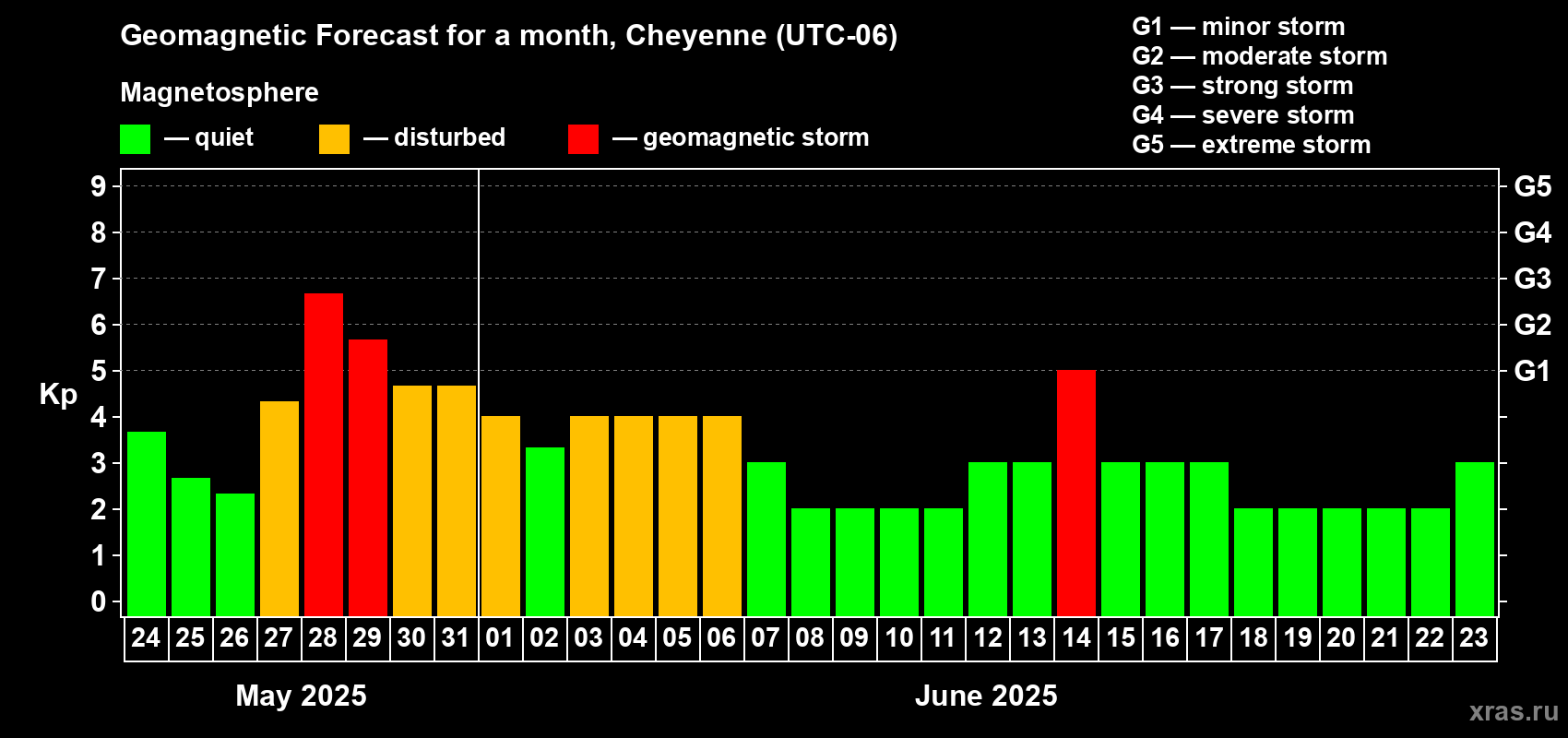Click the green bar for June 02
This screenshot has width=1568, height=738.
click(545, 531)
